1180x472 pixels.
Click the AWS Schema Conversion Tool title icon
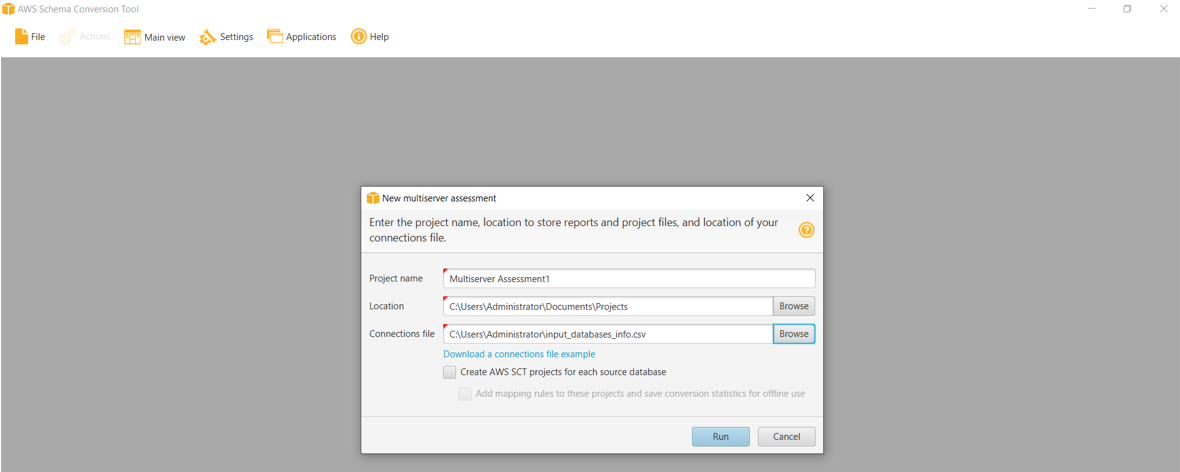tap(8, 9)
